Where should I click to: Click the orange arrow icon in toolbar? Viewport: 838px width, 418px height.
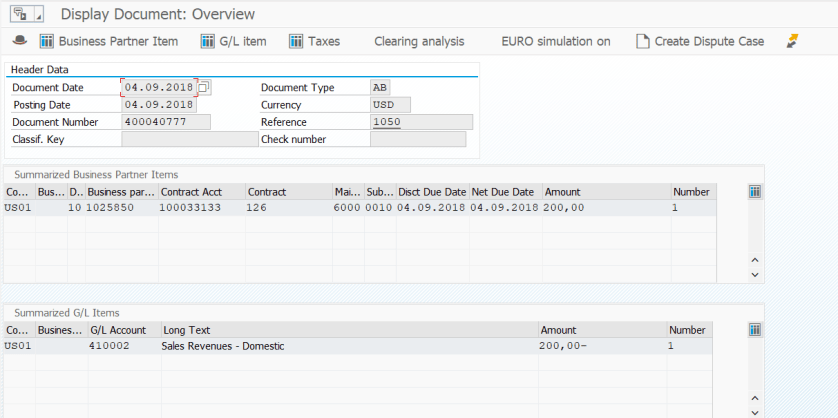(x=793, y=41)
